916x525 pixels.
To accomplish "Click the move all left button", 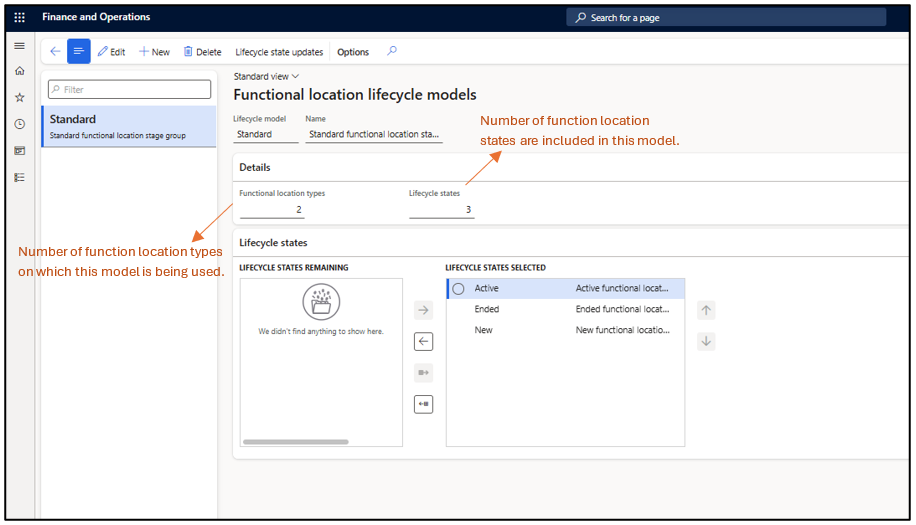I will click(x=424, y=404).
